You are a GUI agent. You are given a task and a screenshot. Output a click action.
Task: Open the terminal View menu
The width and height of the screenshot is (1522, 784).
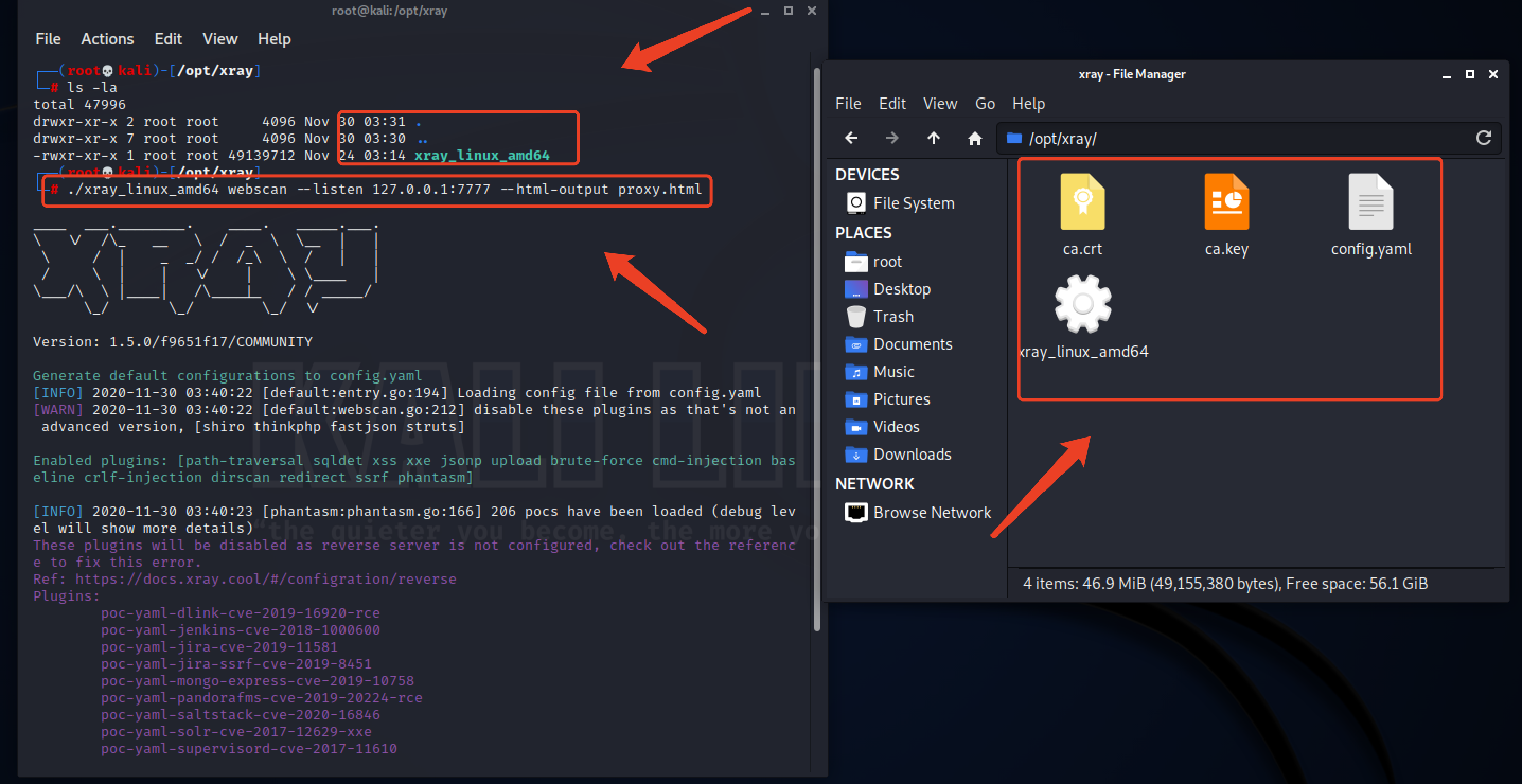pyautogui.click(x=220, y=39)
